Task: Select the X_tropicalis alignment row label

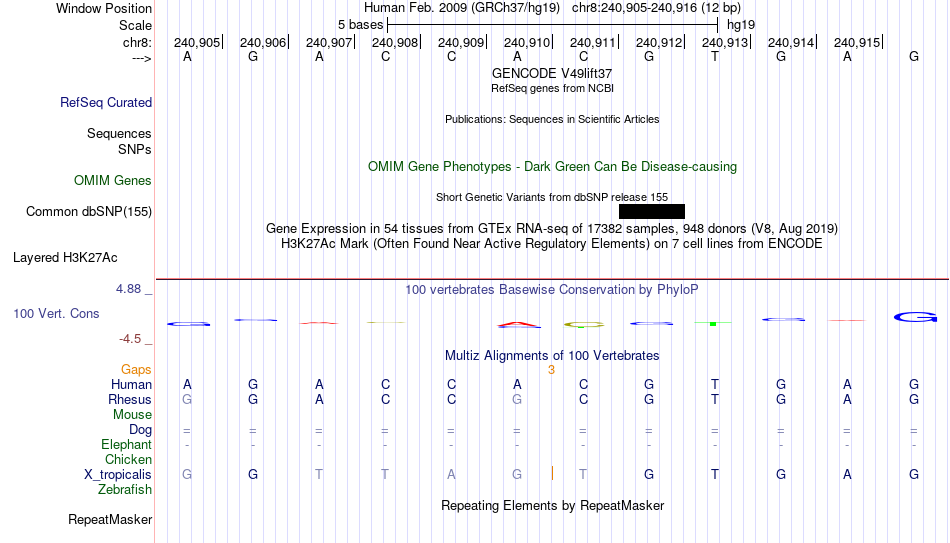Action: click(x=118, y=475)
